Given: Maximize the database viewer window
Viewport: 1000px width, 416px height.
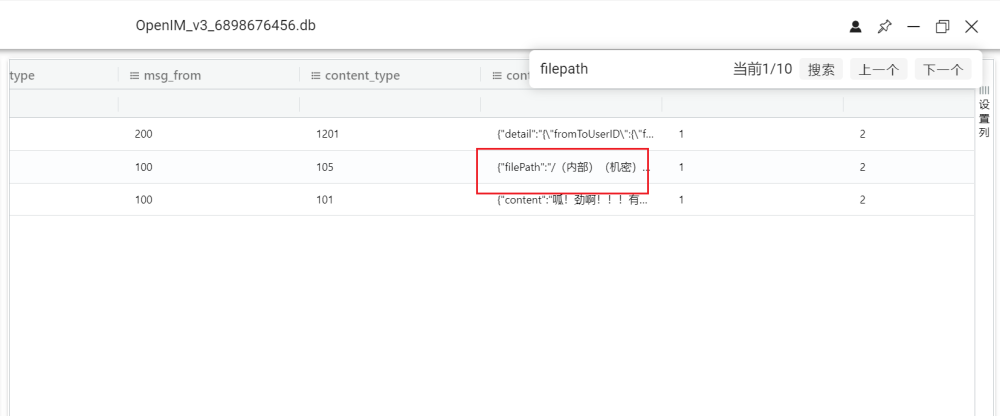Looking at the screenshot, I should pyautogui.click(x=942, y=27).
